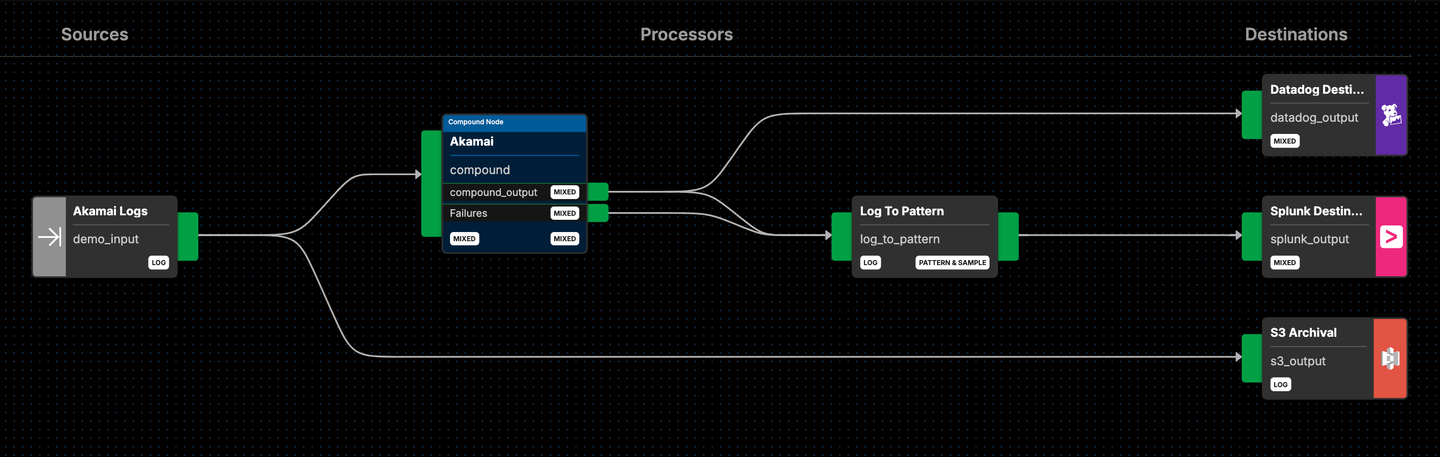Select the Log To Pattern node title

pyautogui.click(x=902, y=211)
